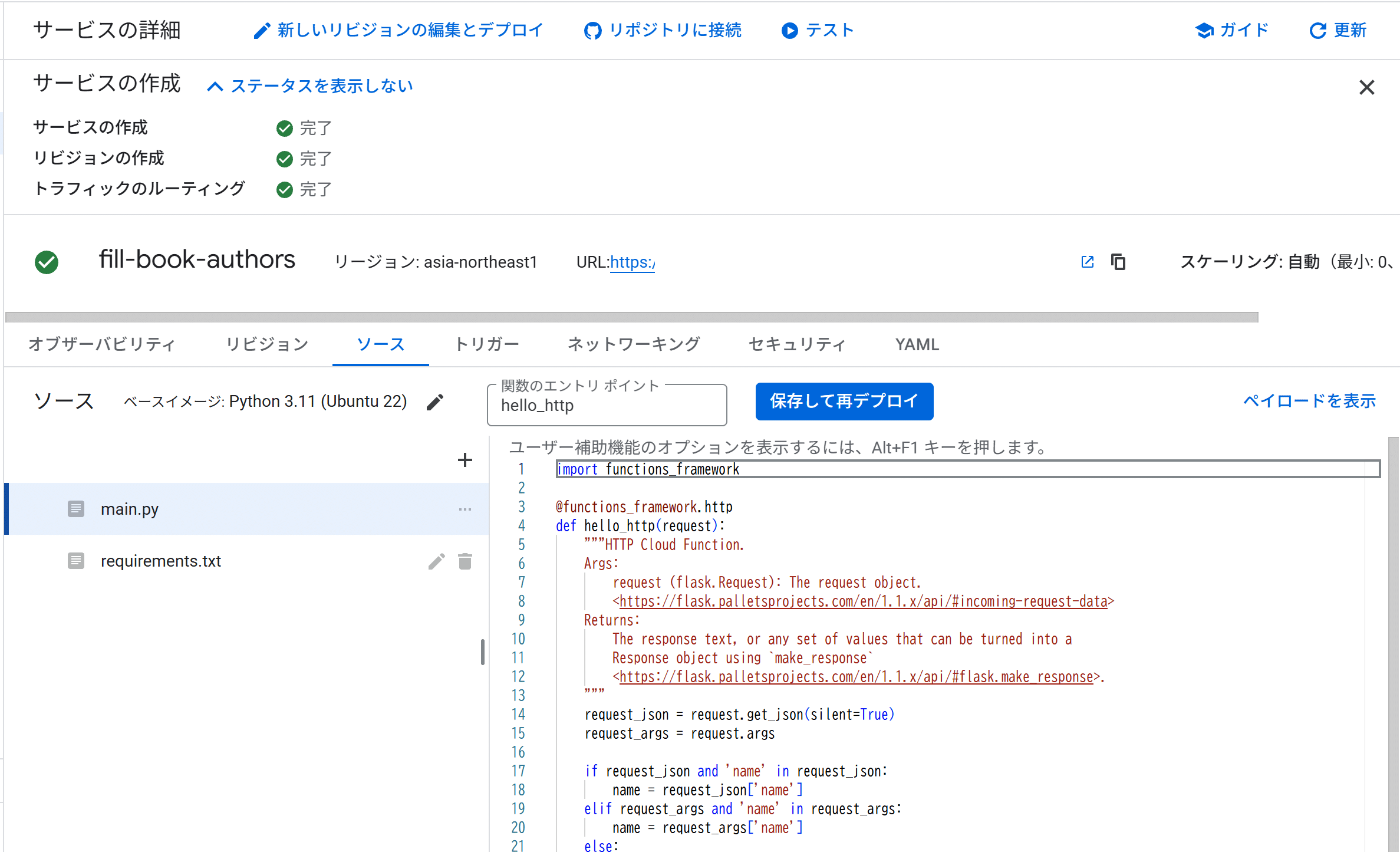Click the plus icon to add a source file
1400x852 pixels.
(465, 460)
